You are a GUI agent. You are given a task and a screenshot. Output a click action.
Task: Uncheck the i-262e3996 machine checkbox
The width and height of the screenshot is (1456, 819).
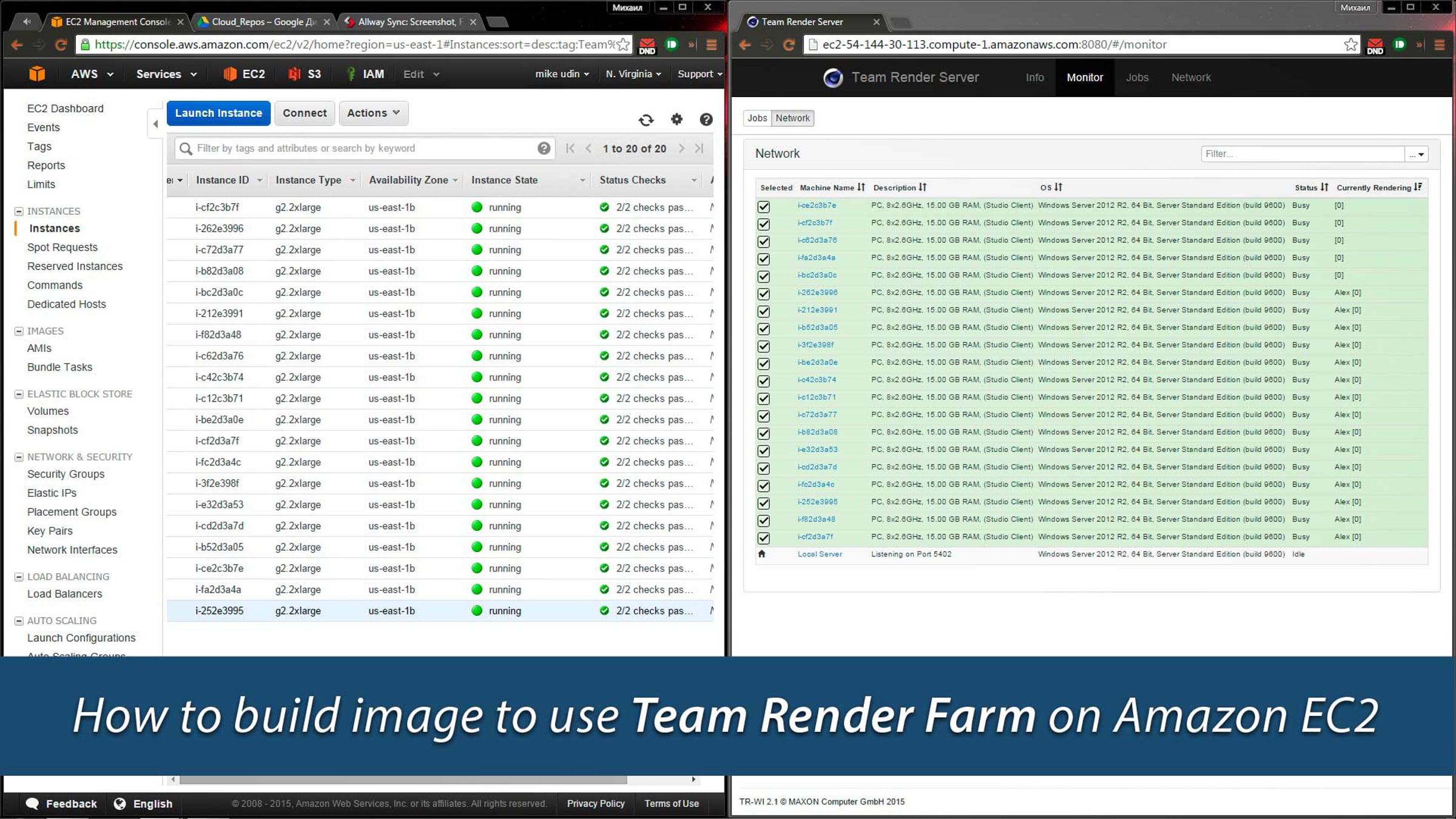pos(764,294)
